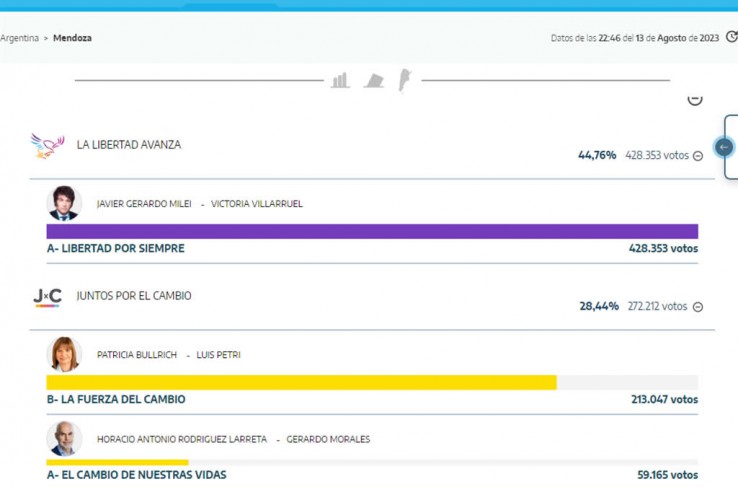Click the 44,76% percentage

tap(597, 155)
